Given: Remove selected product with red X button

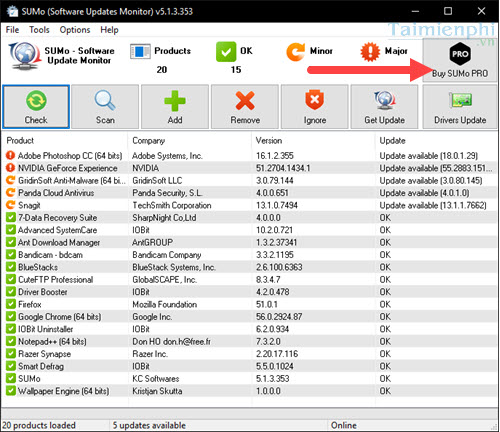Looking at the screenshot, I should [x=245, y=107].
